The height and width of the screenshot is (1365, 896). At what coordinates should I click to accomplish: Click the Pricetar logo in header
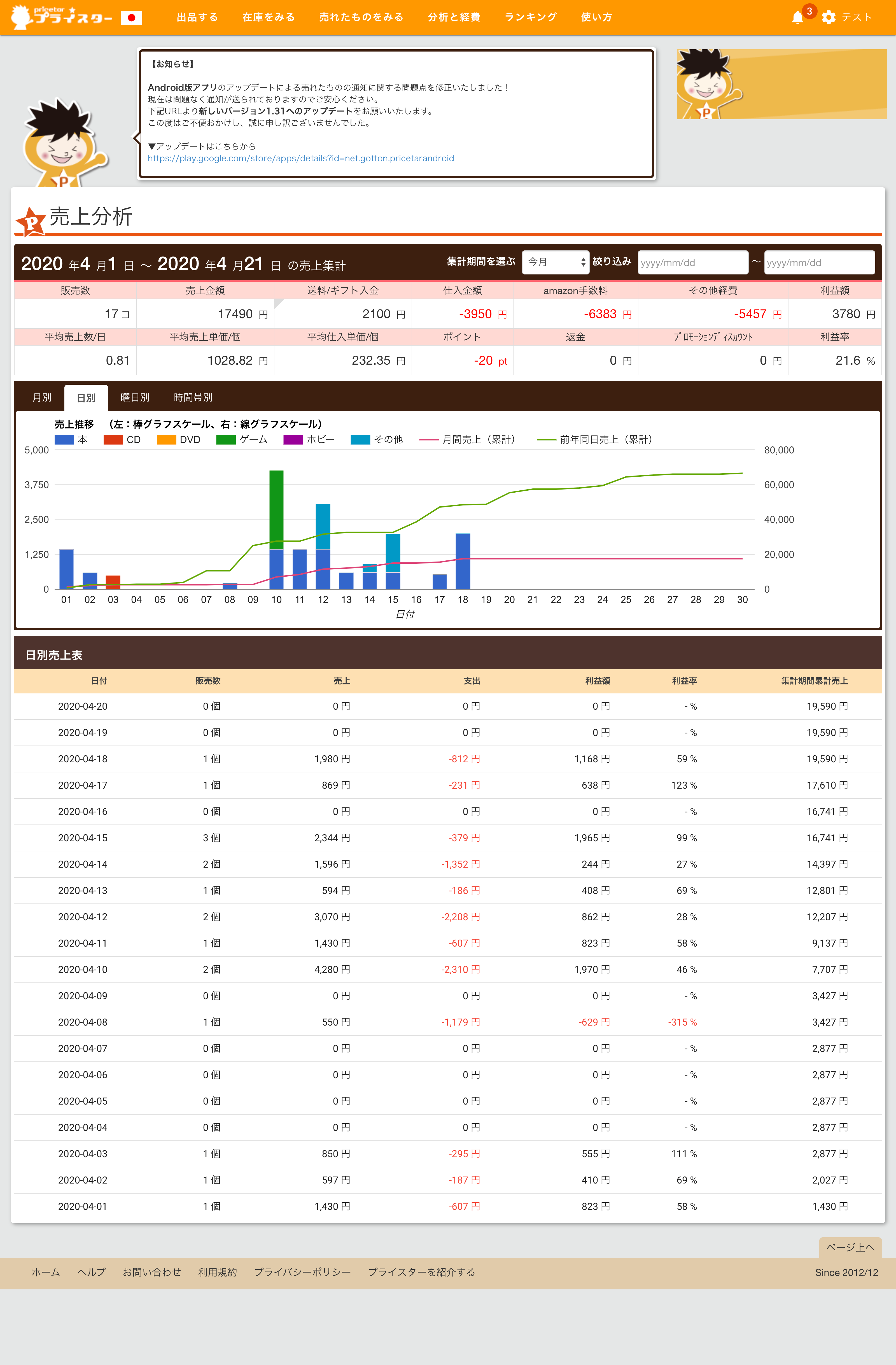(62, 17)
